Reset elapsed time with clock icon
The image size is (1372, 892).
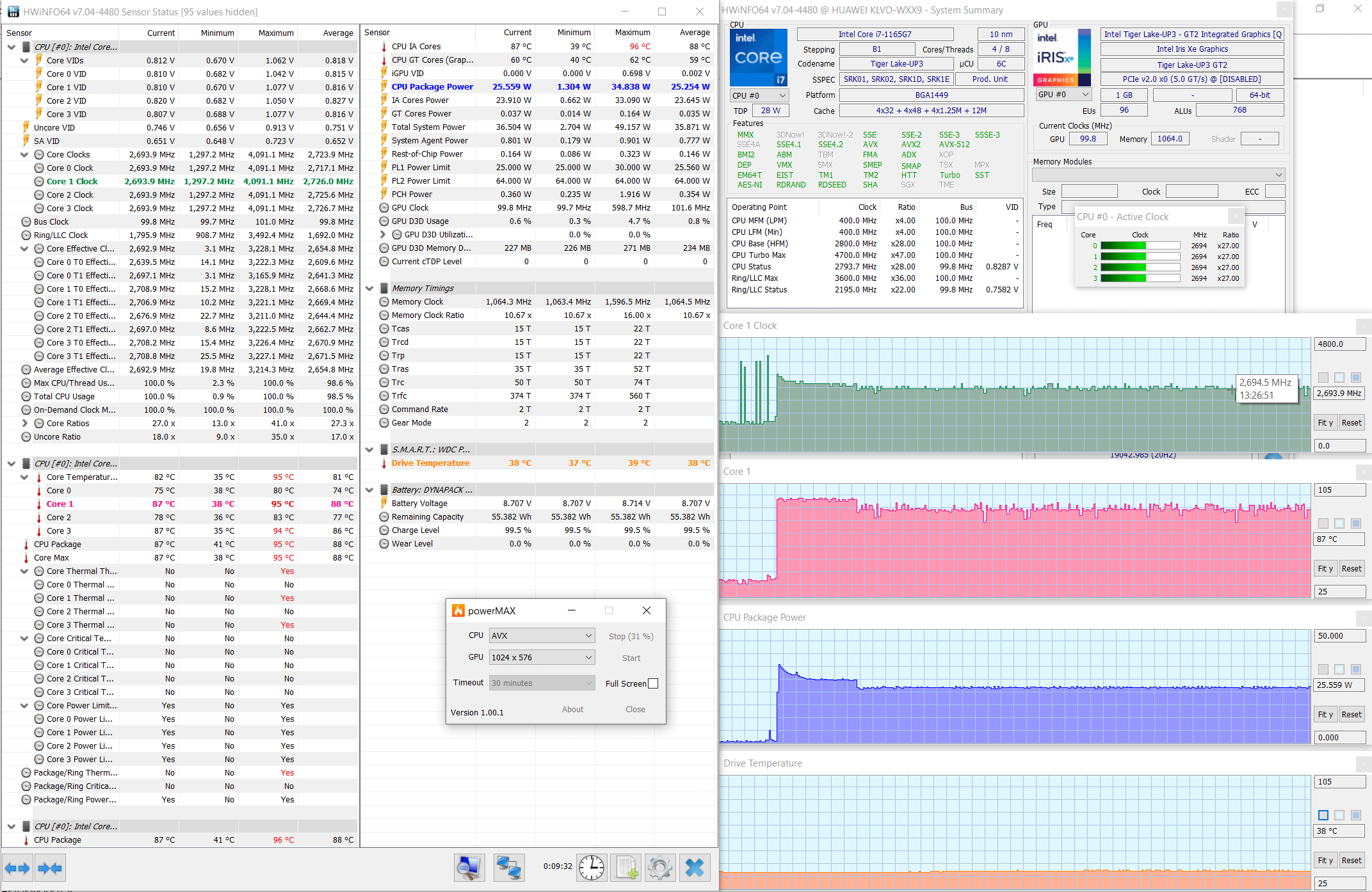click(x=592, y=868)
